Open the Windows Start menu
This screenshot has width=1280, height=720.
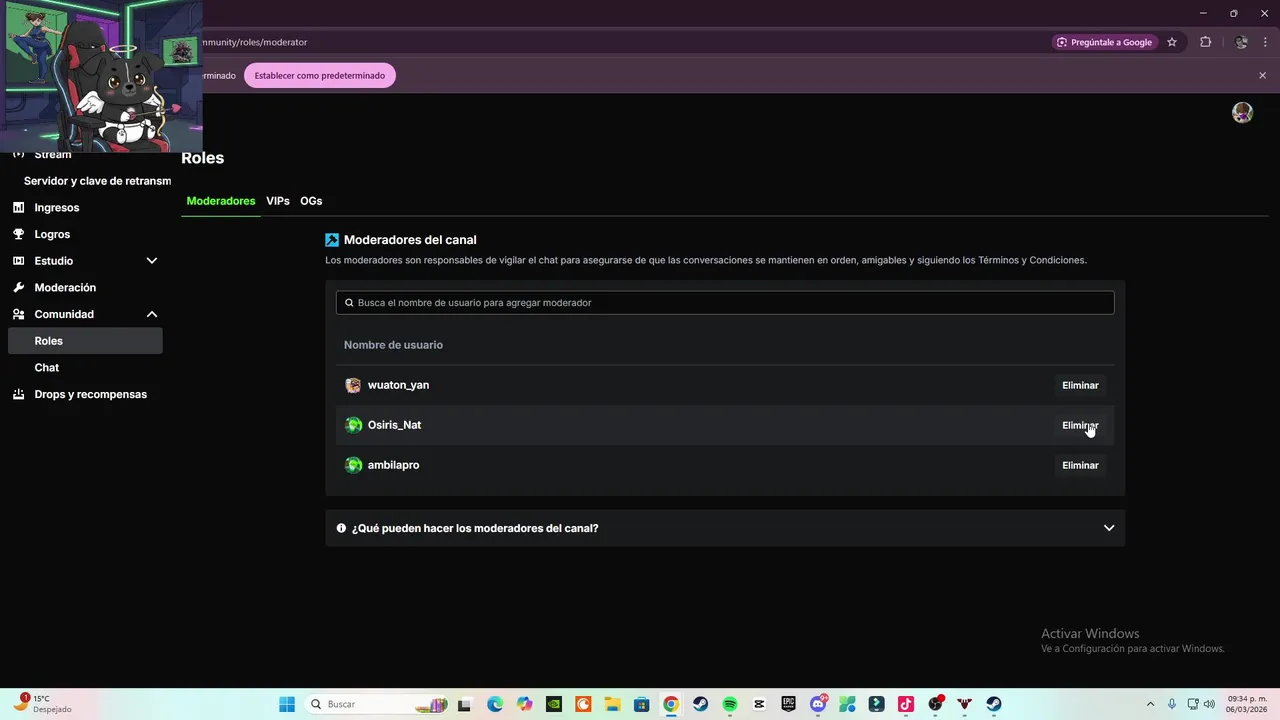(x=287, y=704)
